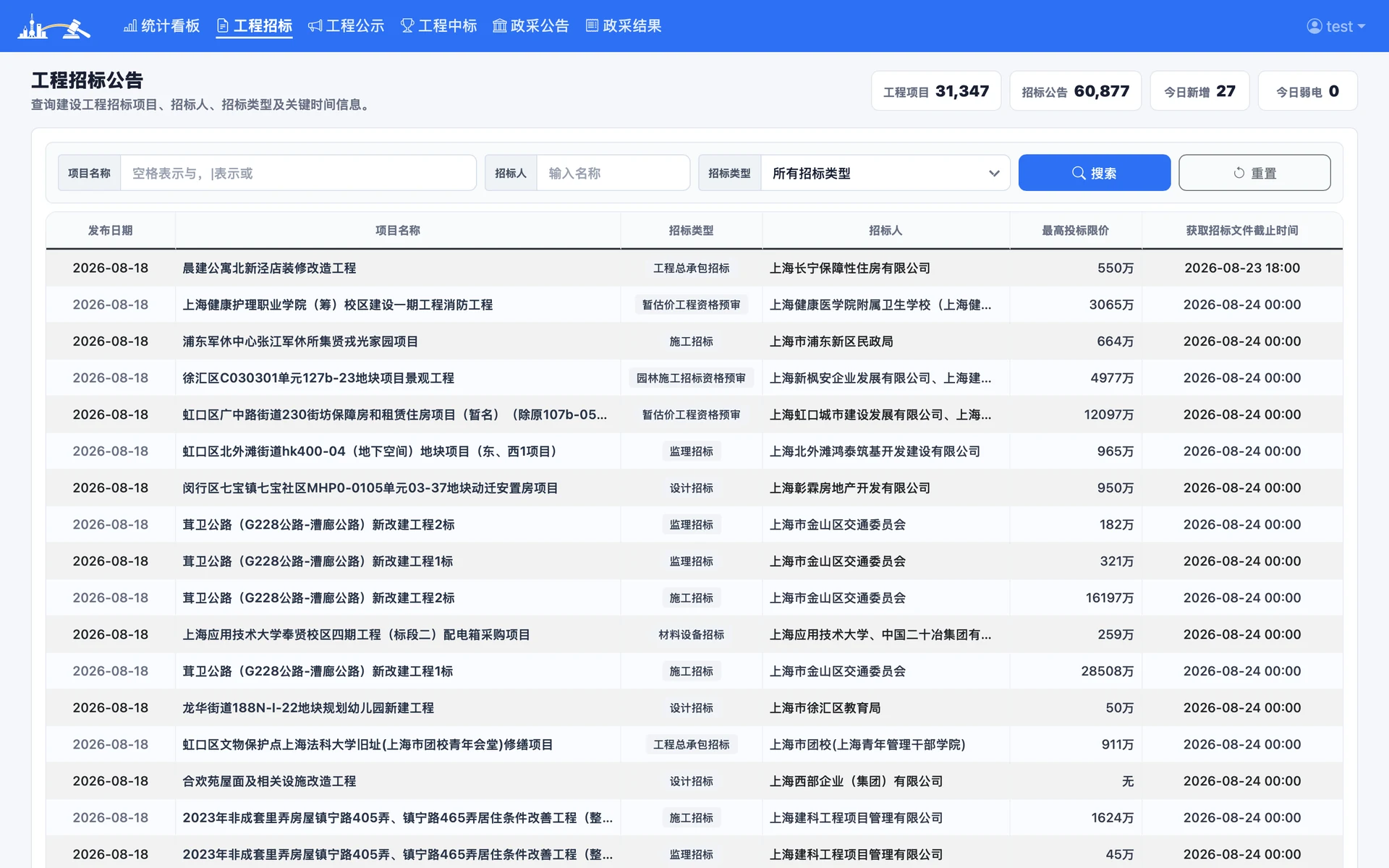Open project 虹口区文物保护点上海法科大学旧址修缮项目
The image size is (1389, 868).
[x=368, y=745]
